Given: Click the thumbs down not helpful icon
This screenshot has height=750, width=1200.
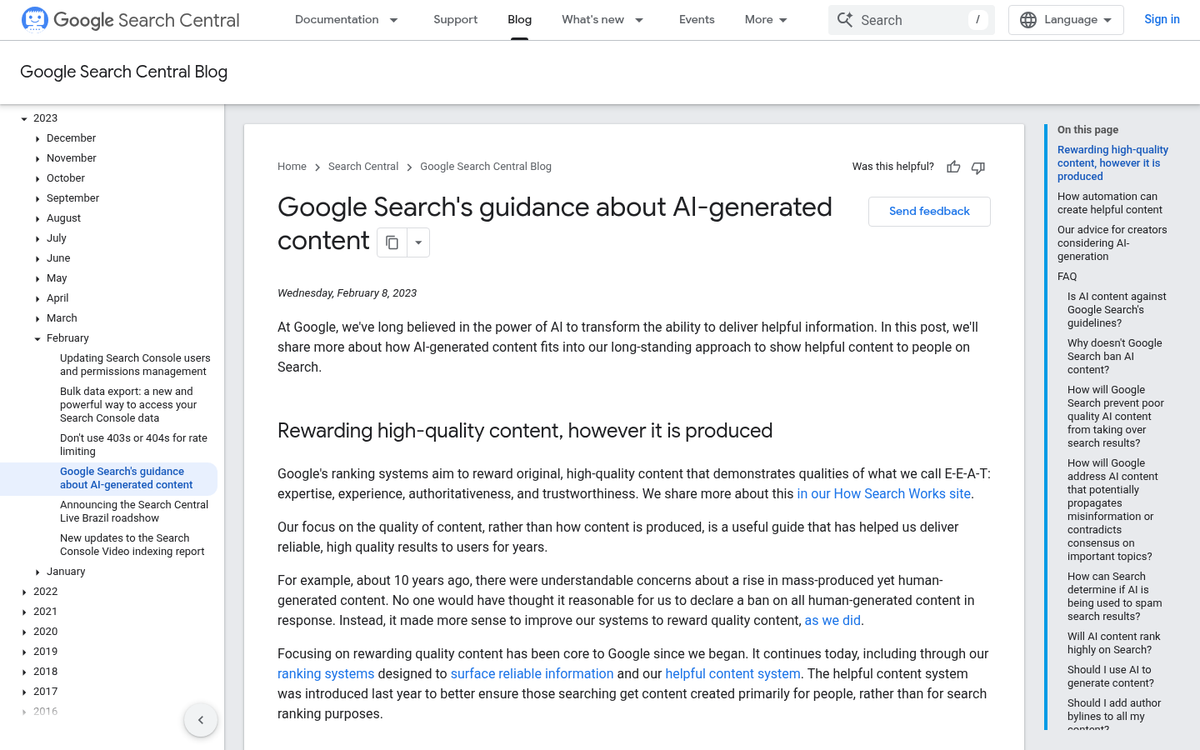Looking at the screenshot, I should click(978, 167).
